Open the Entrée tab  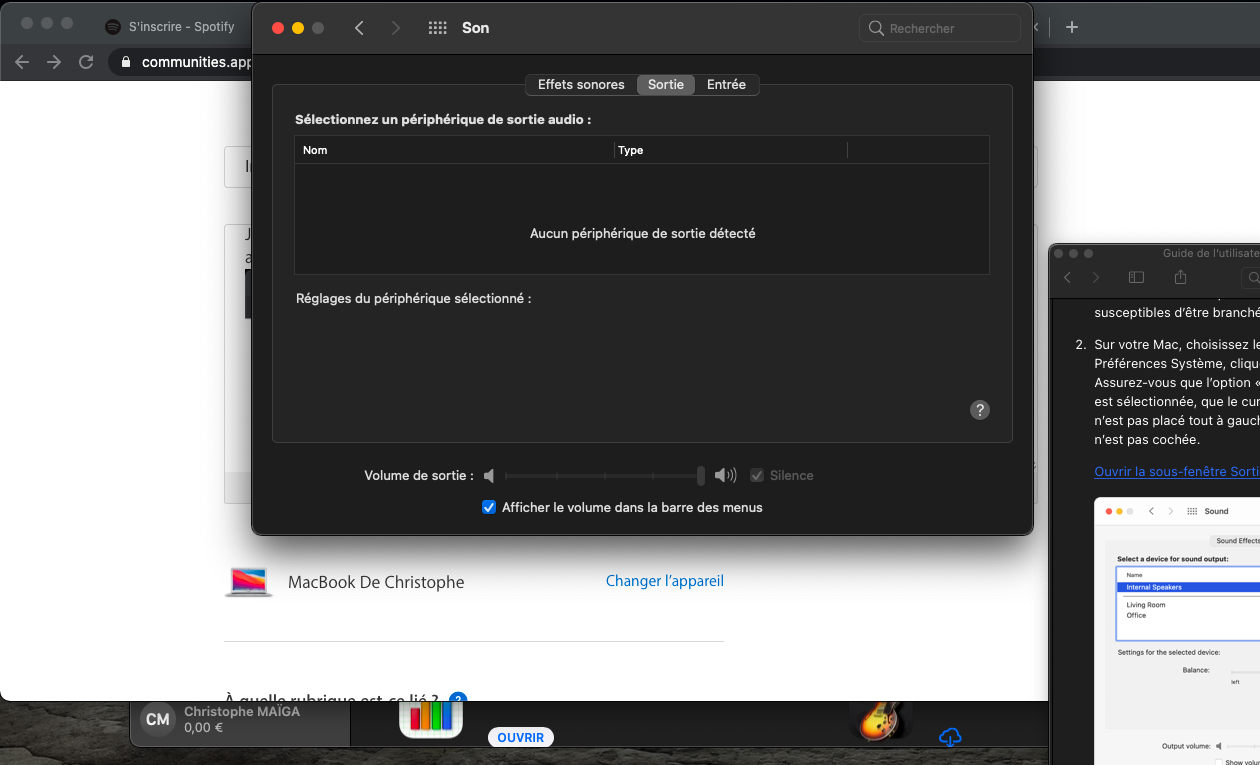click(x=726, y=85)
